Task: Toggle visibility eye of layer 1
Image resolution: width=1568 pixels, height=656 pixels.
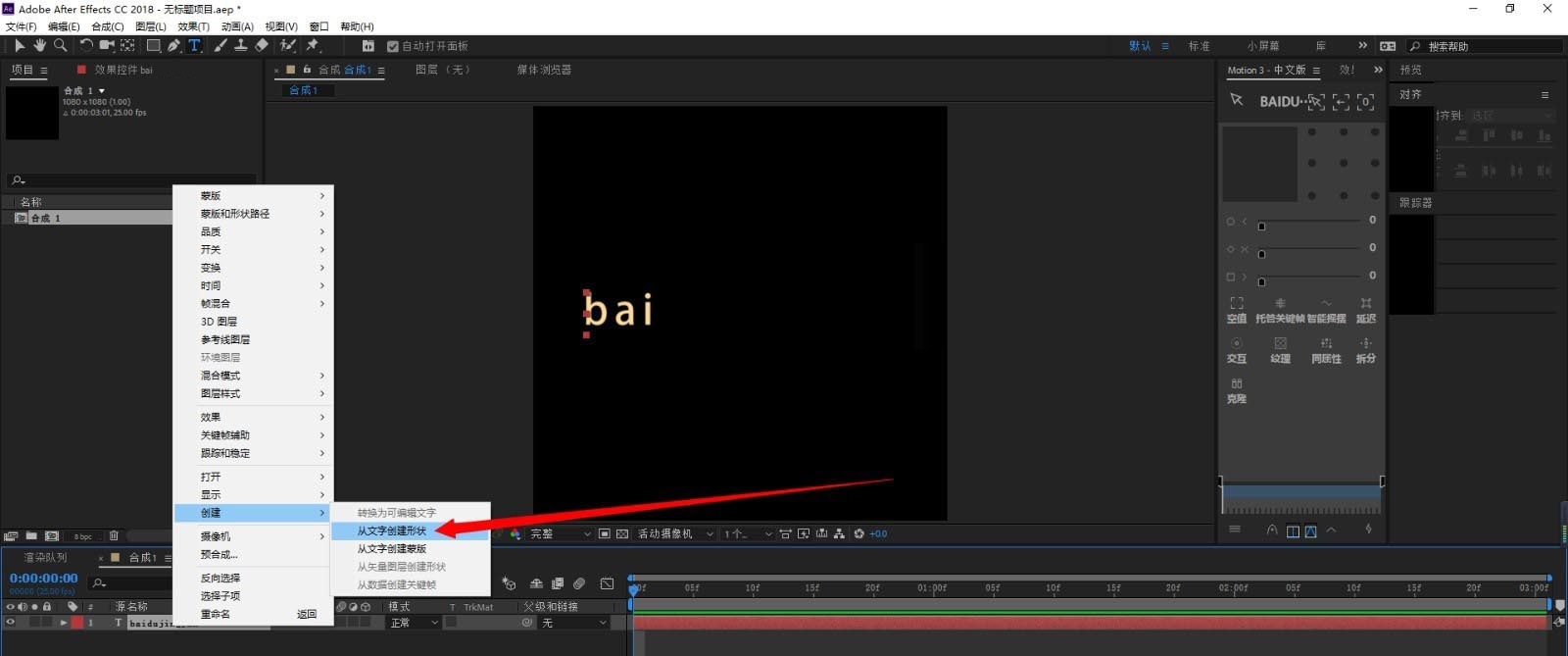Action: point(11,623)
